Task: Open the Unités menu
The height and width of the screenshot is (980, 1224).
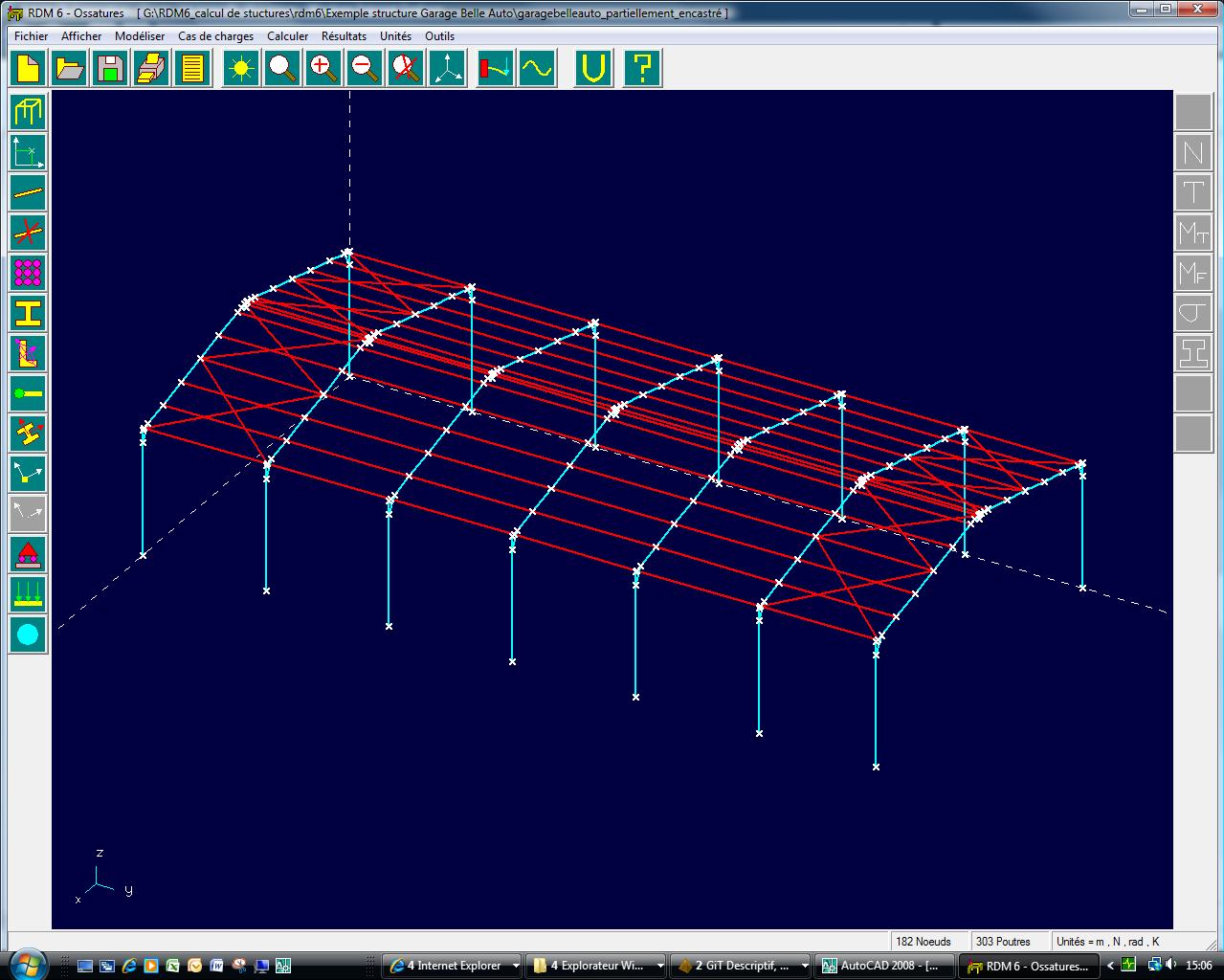Action: pyautogui.click(x=396, y=36)
